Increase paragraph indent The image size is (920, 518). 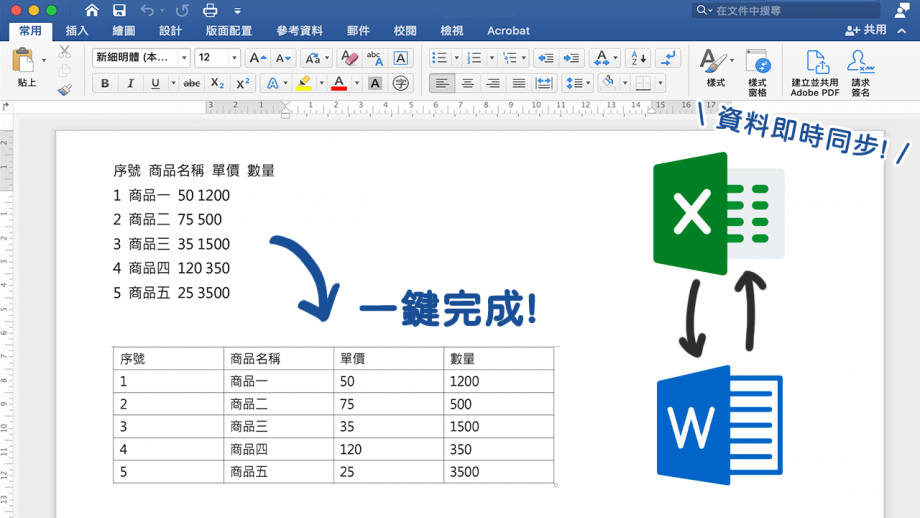tap(571, 57)
